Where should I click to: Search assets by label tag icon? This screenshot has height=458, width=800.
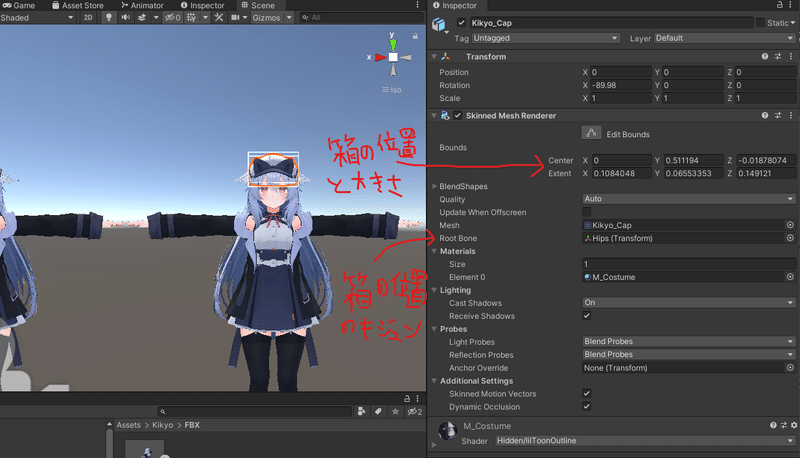(378, 412)
